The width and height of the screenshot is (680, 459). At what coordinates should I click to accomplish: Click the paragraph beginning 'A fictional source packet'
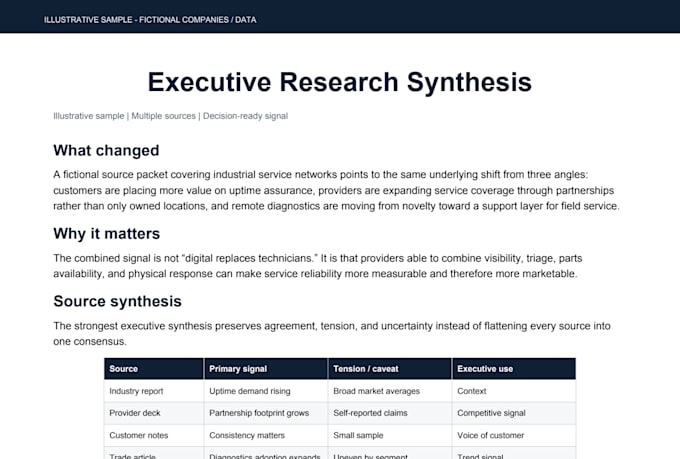coord(337,190)
